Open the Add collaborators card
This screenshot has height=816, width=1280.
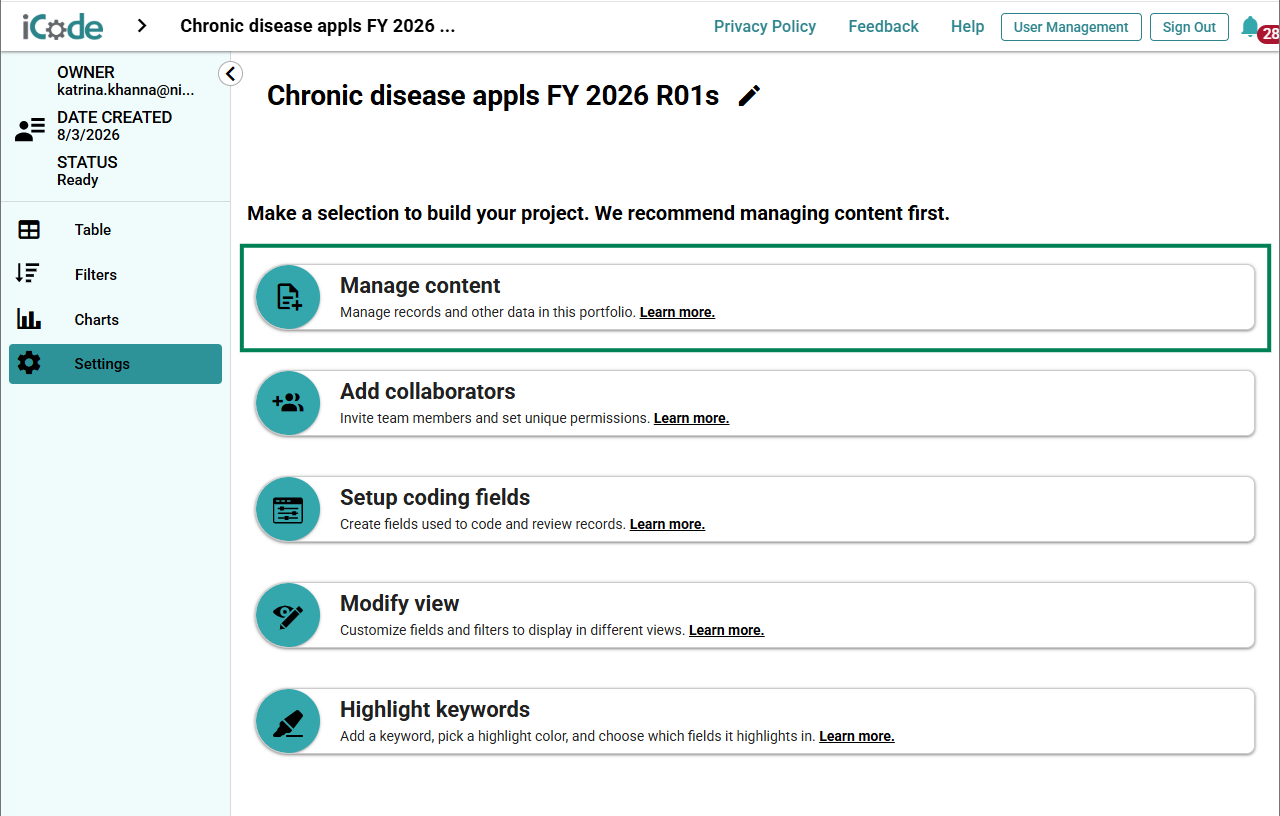[755, 403]
